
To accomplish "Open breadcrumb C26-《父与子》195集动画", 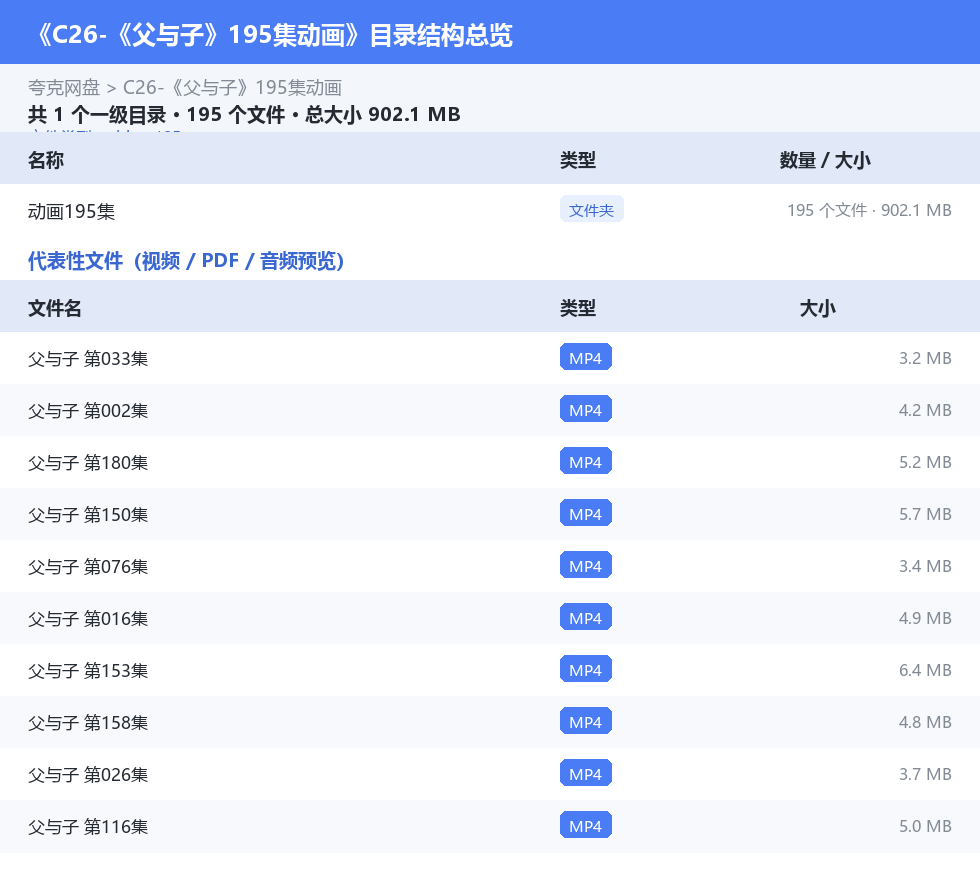I will 232,88.
